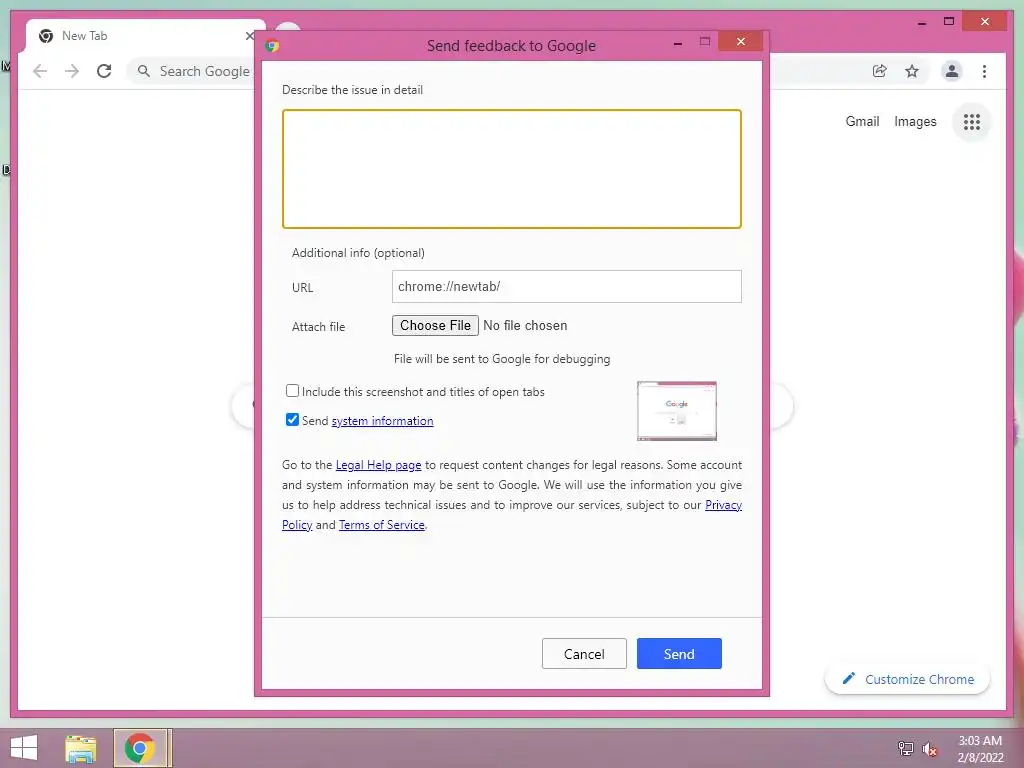
Task: Click the search magnifier icon in address bar
Action: pyautogui.click(x=144, y=71)
